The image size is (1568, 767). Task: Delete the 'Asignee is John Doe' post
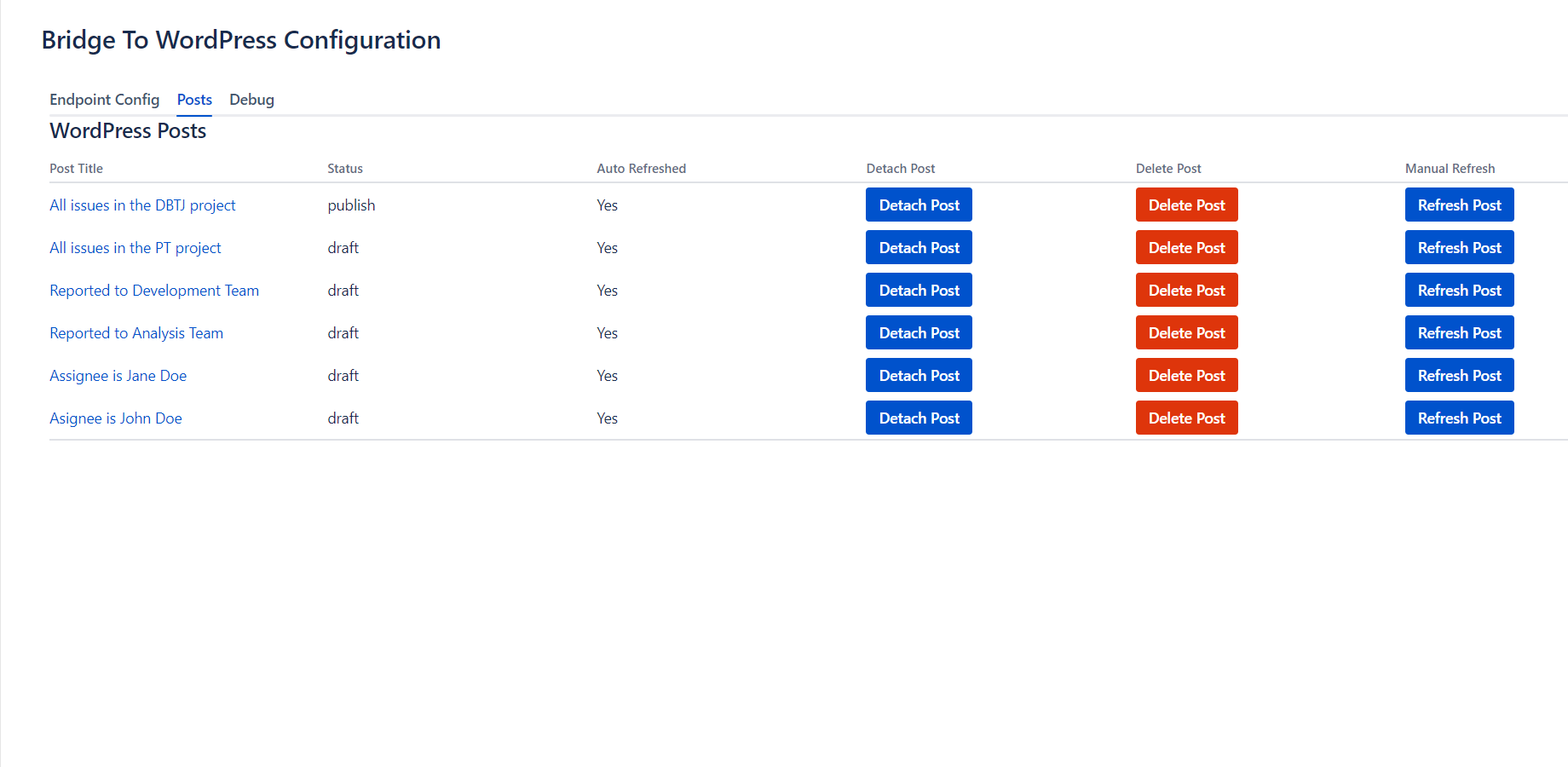pos(1186,418)
